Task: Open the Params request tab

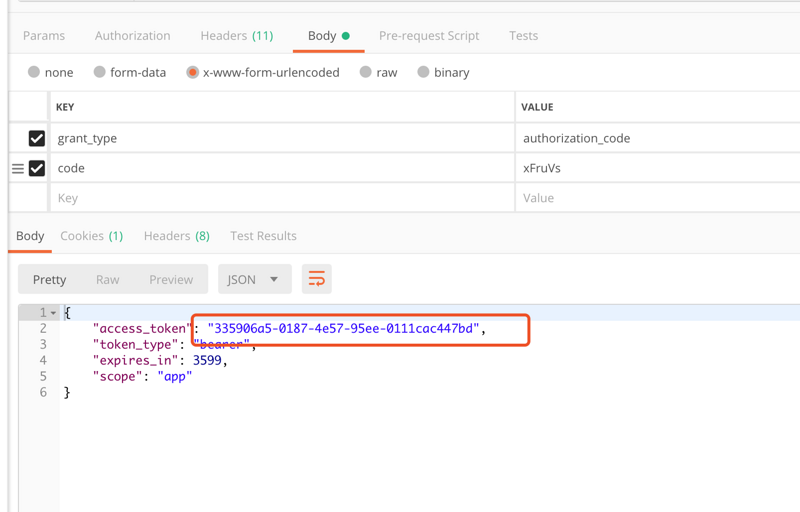Action: (44, 36)
